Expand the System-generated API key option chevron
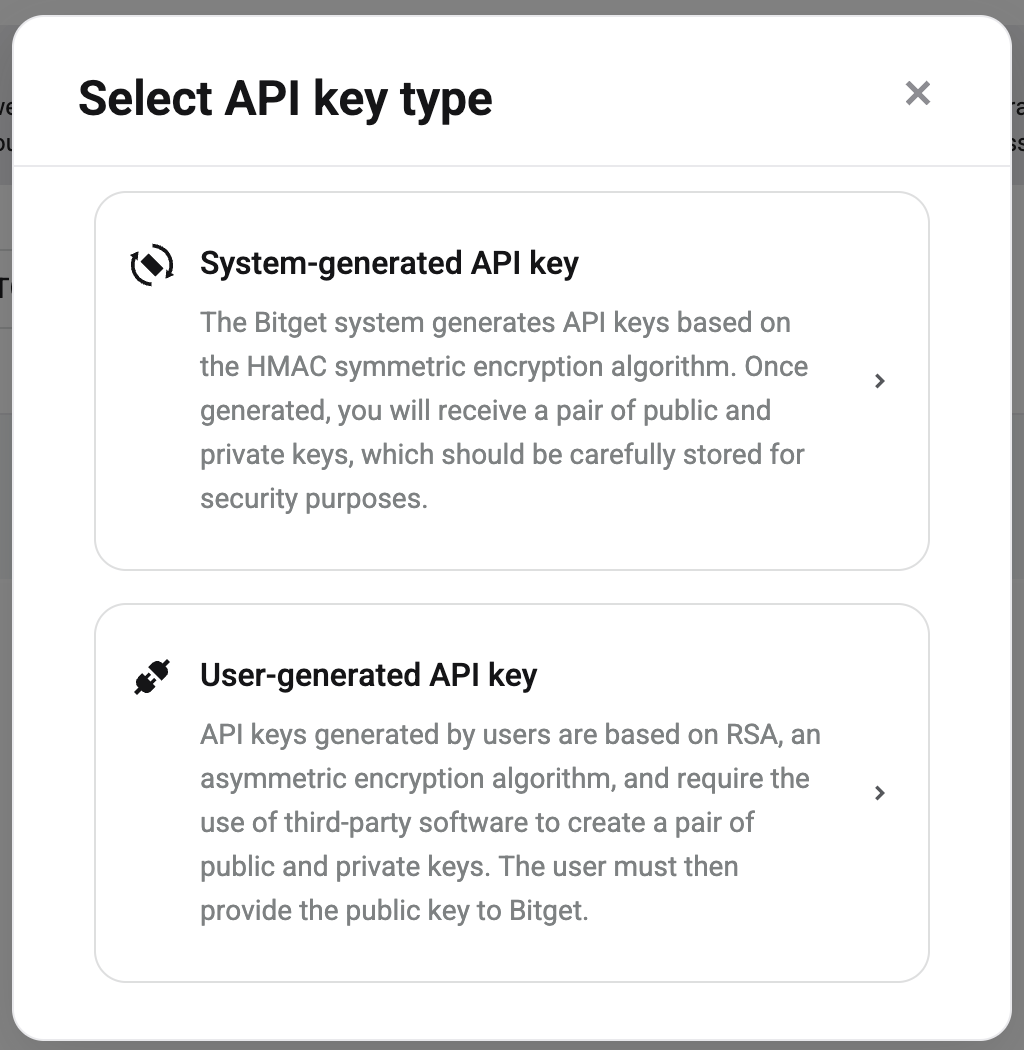Screen dimensions: 1024x1050 (880, 381)
